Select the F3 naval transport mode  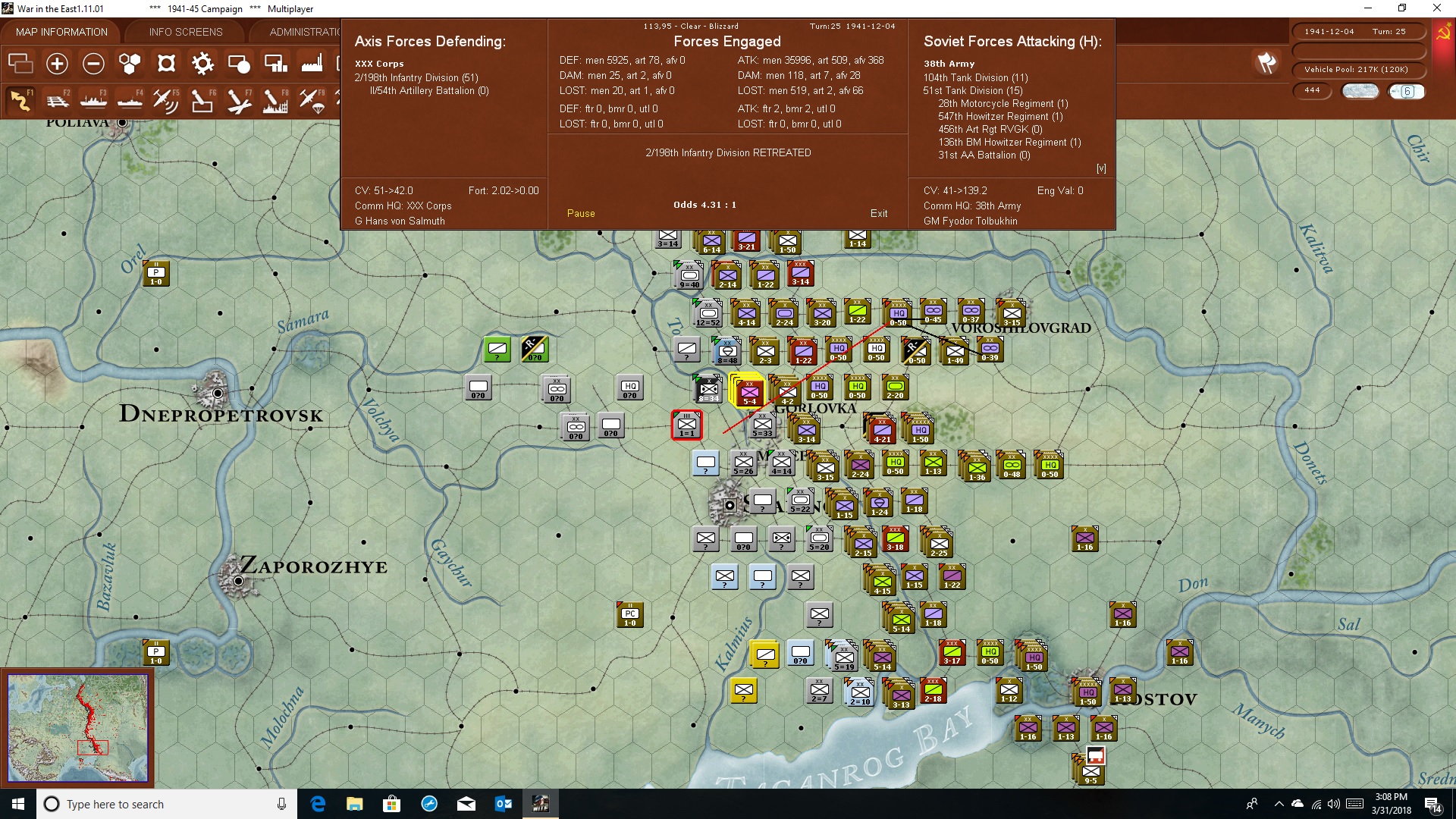(93, 100)
